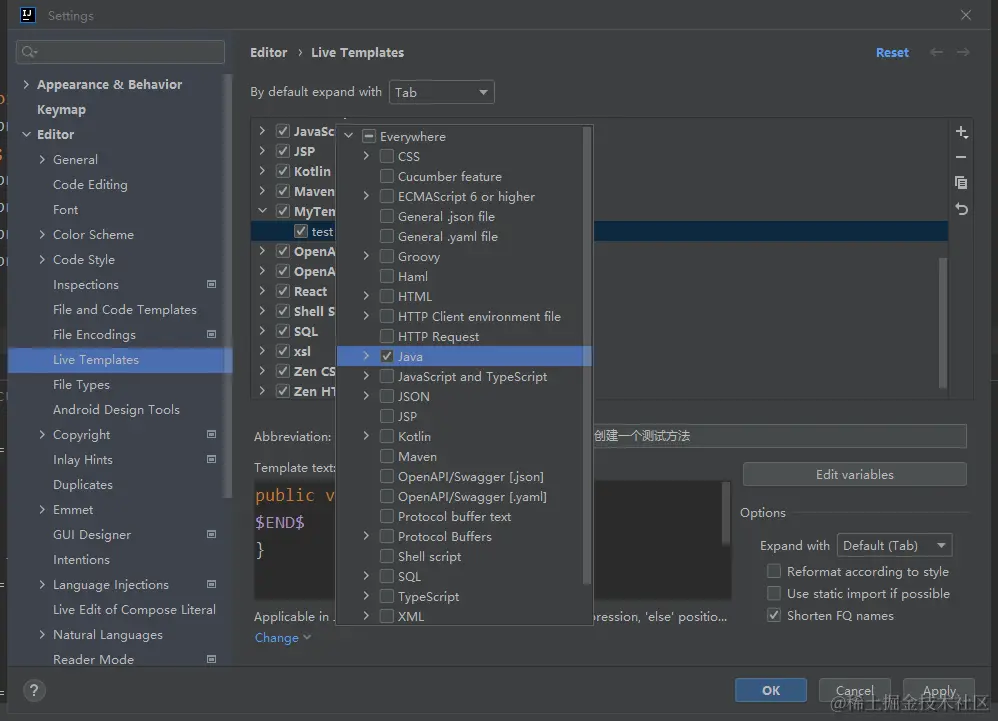
Task: Open Code Editing settings page
Action: pos(90,185)
